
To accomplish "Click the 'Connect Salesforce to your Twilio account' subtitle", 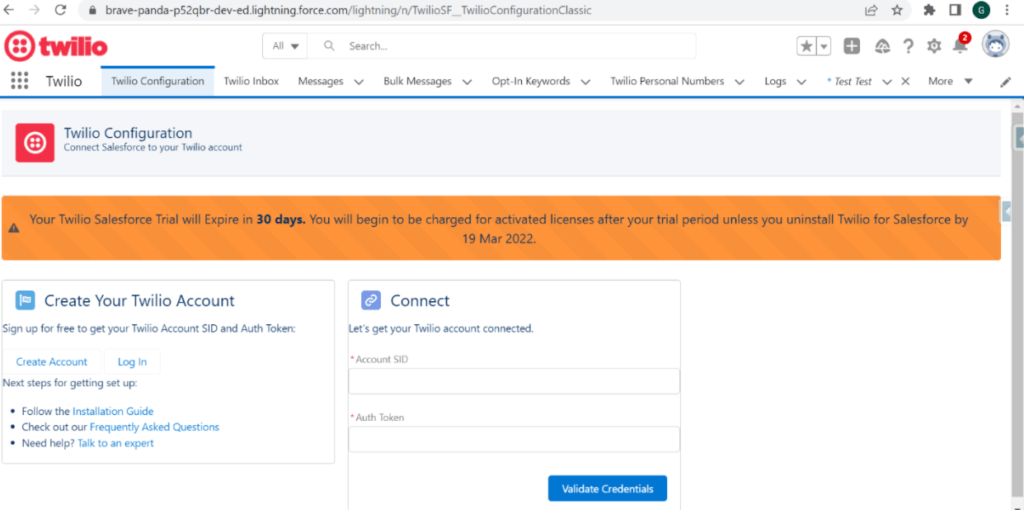I will tap(153, 148).
